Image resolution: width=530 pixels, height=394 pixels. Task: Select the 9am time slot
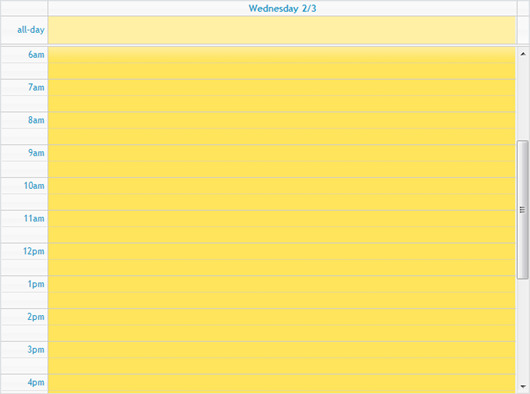(x=282, y=153)
